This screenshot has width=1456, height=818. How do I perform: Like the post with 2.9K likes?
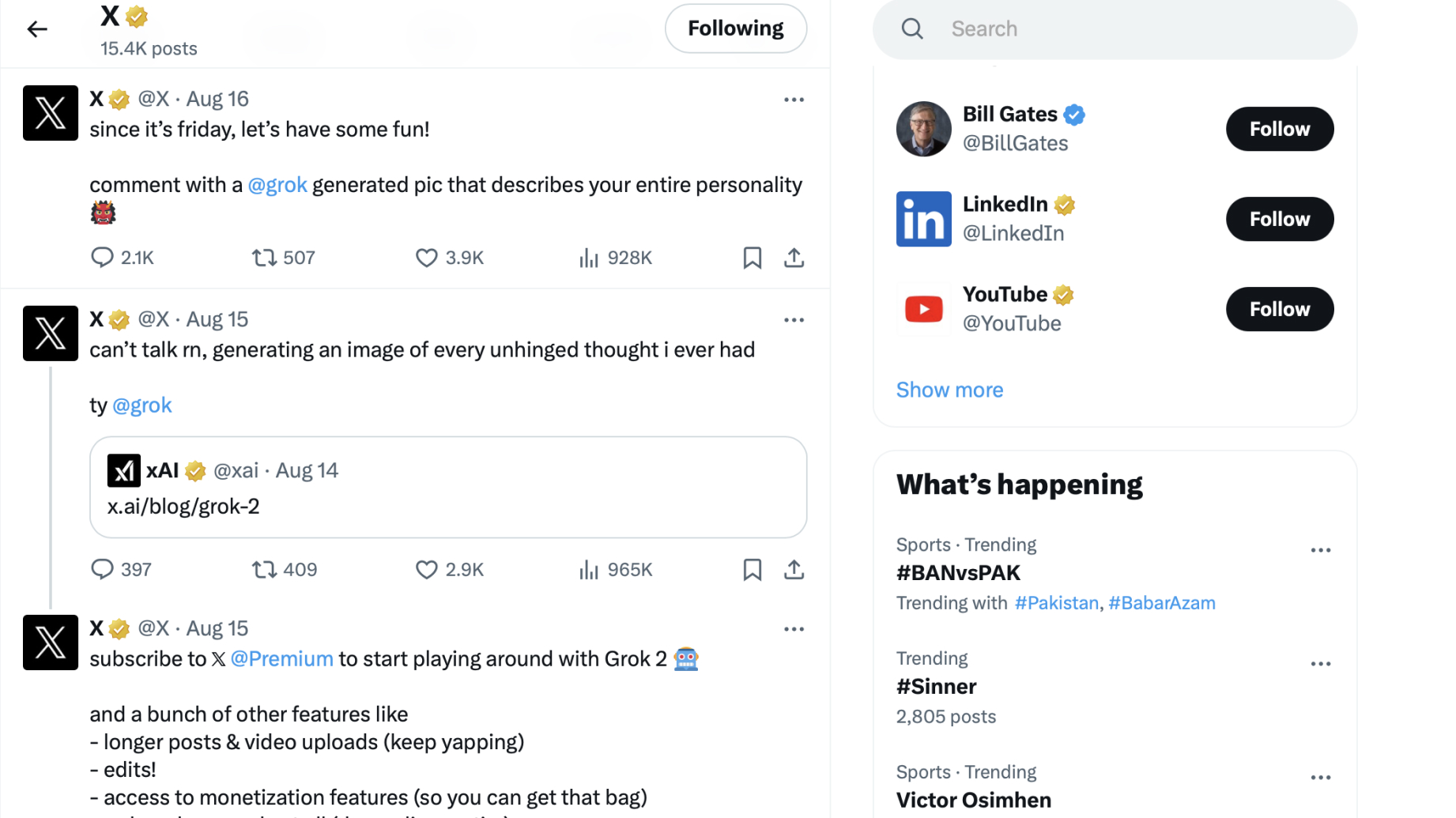point(427,570)
